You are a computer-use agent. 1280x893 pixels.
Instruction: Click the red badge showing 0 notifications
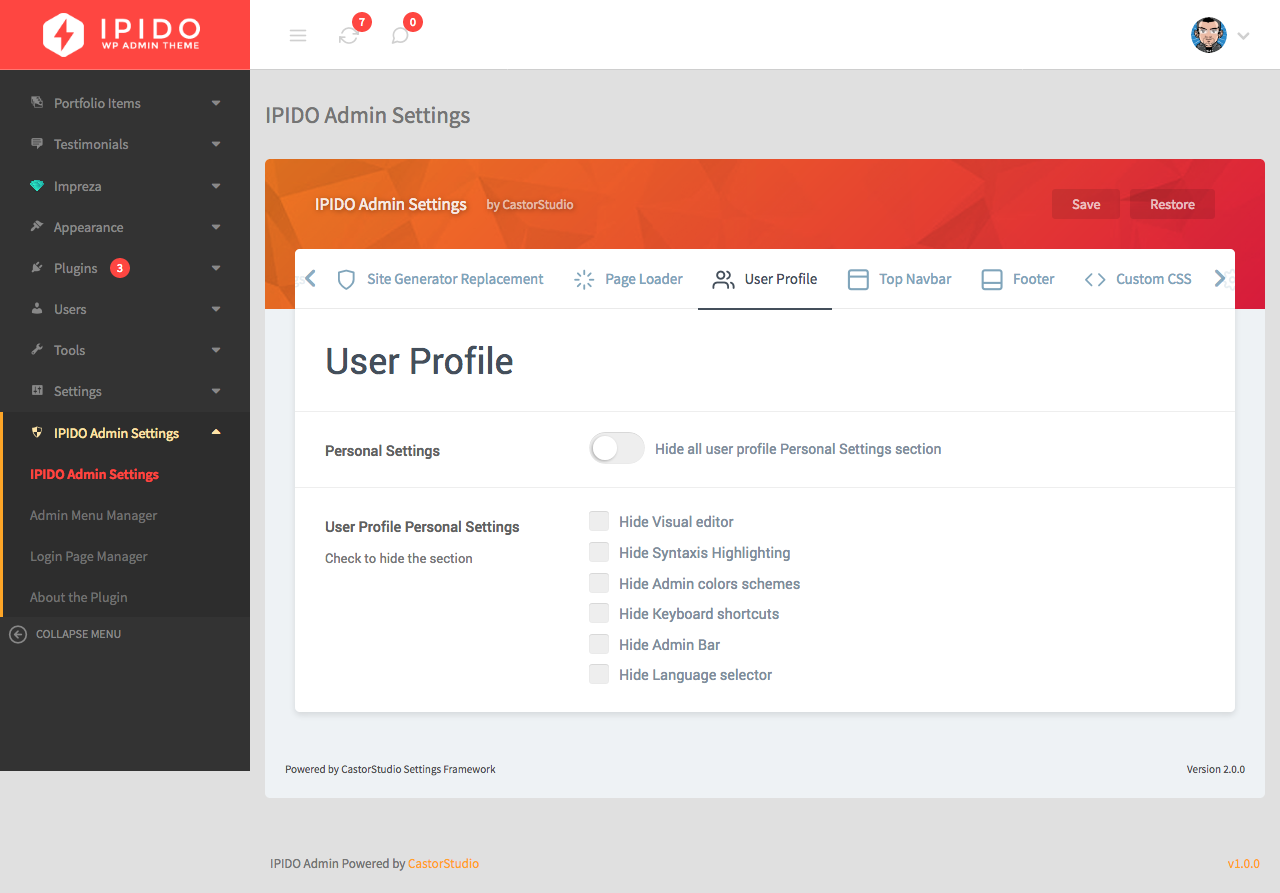click(412, 22)
